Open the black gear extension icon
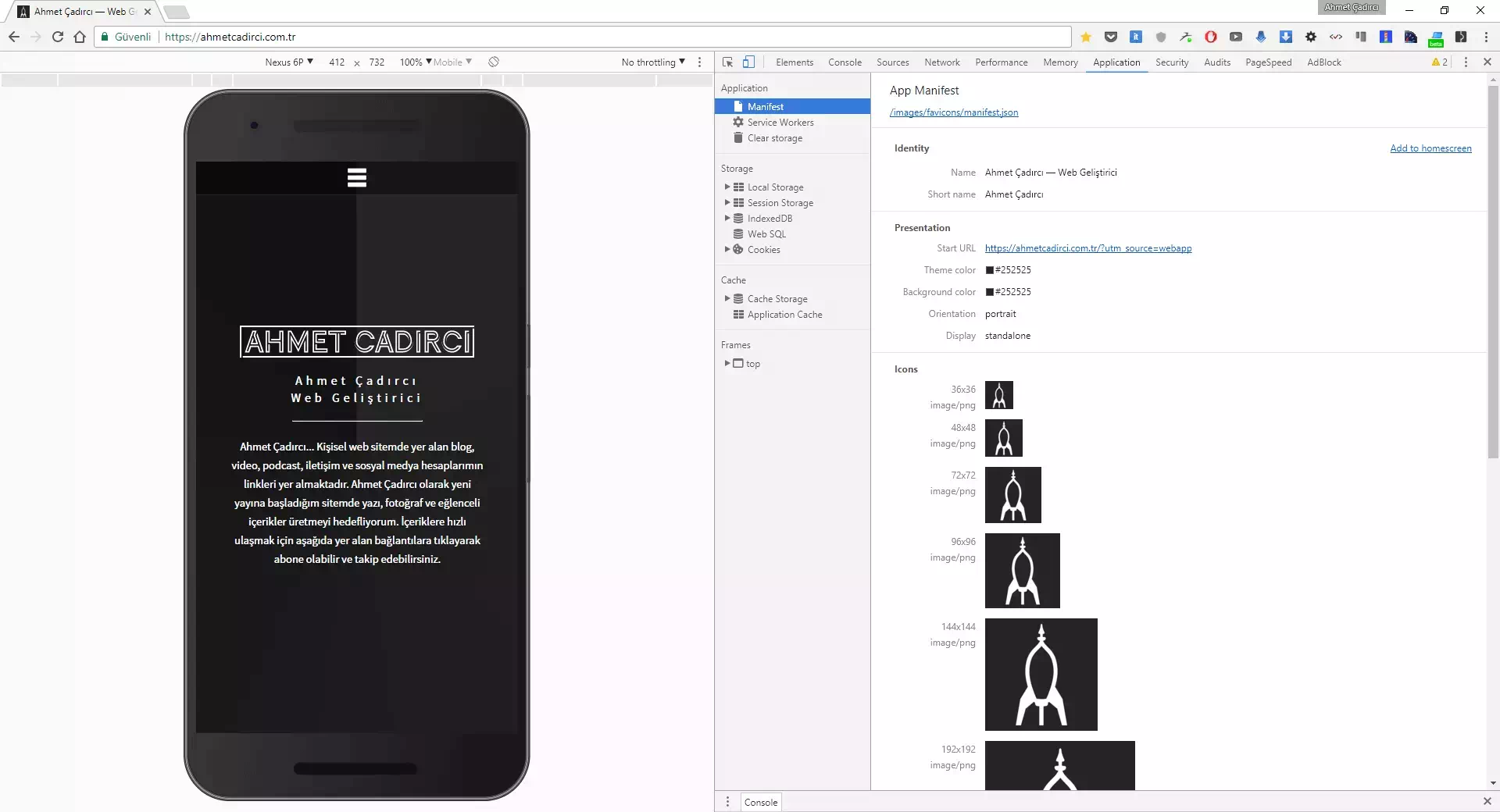The width and height of the screenshot is (1500, 812). 1311,37
